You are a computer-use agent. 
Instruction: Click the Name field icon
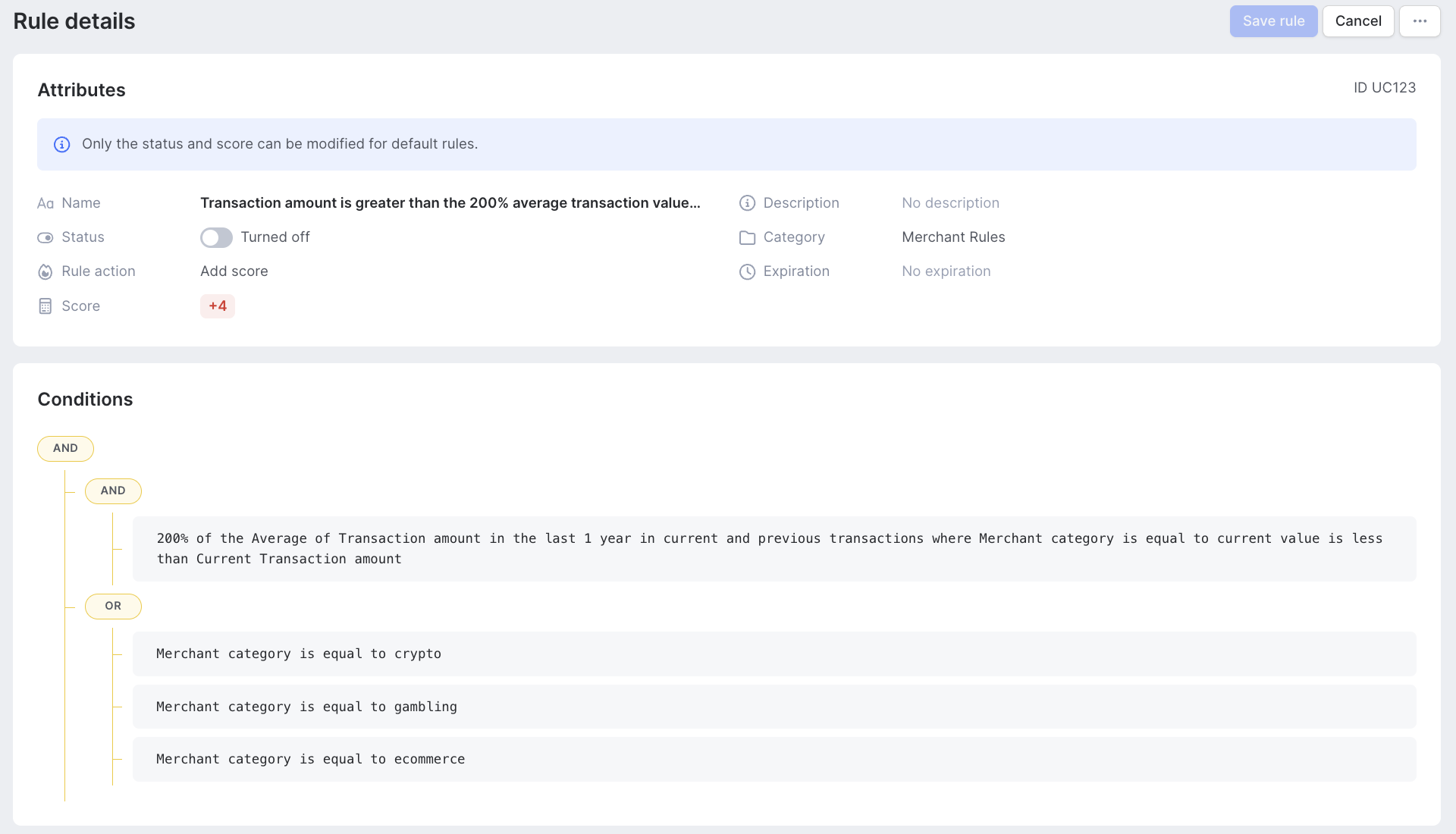click(x=45, y=203)
